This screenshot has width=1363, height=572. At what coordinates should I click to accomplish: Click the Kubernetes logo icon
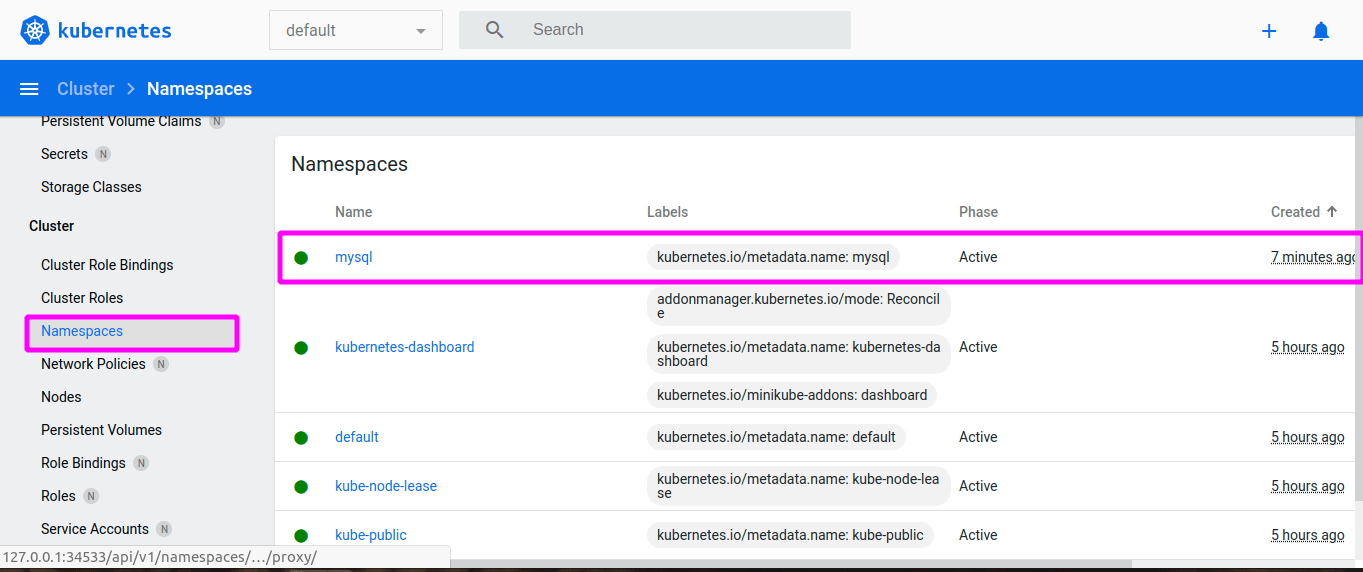click(x=35, y=30)
